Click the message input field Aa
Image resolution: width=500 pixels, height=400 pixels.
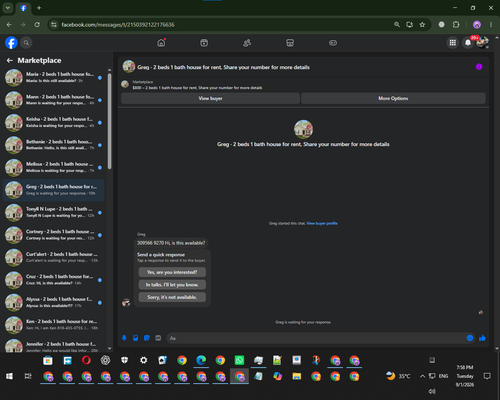tap(317, 338)
